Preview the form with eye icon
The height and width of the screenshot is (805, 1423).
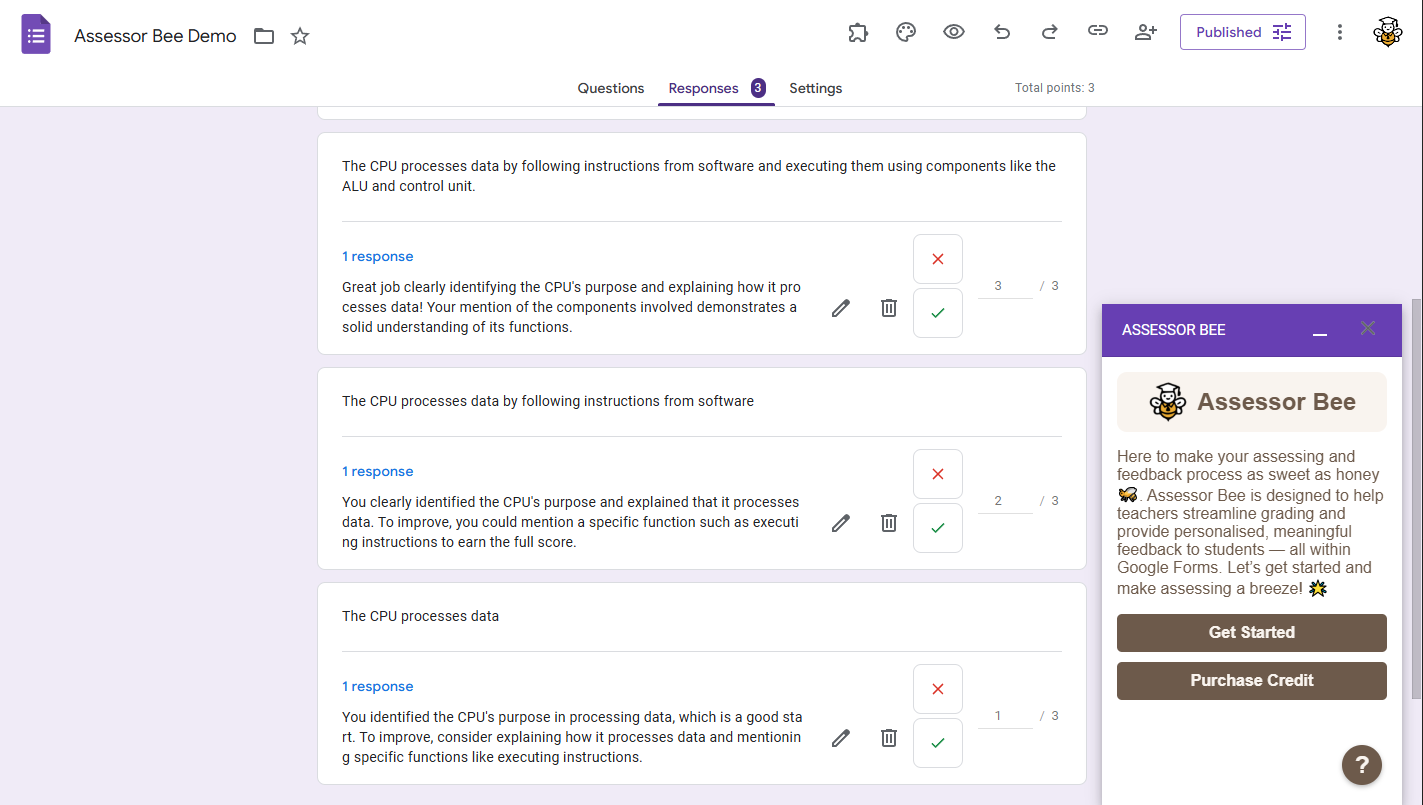pos(954,32)
